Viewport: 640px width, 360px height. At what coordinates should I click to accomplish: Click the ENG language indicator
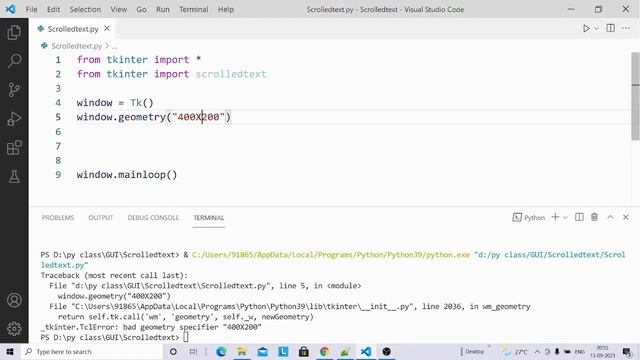pos(580,351)
